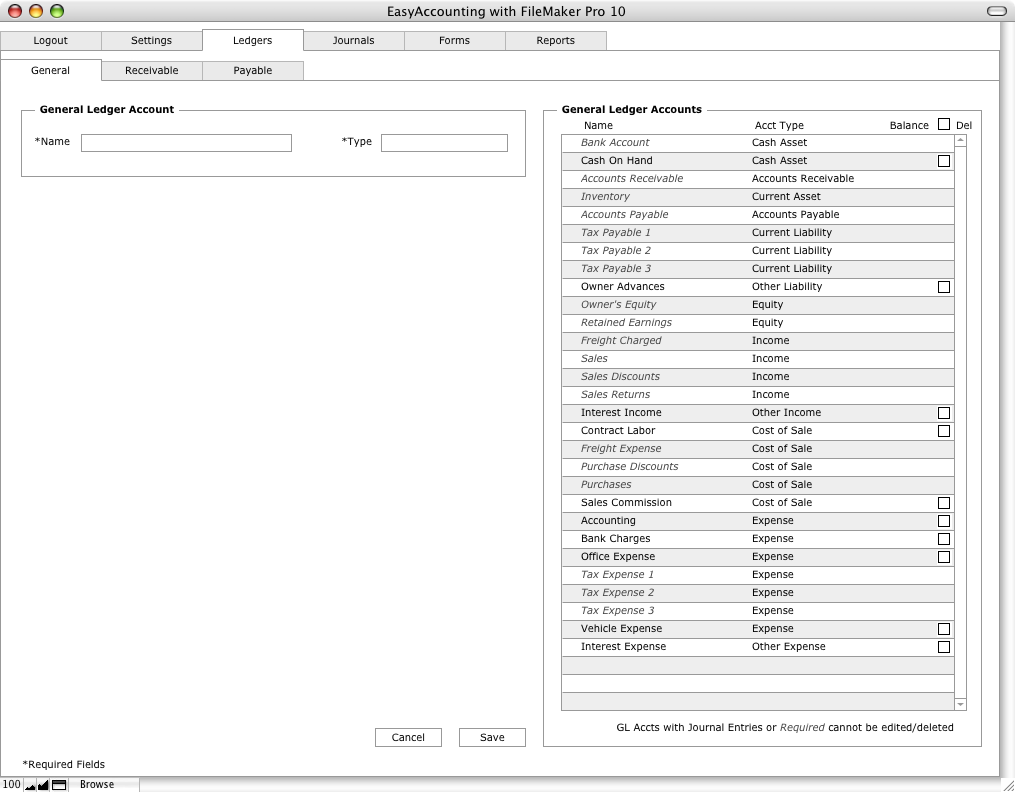Select the Bank Charges account name
Image resolution: width=1015 pixels, height=792 pixels.
pyautogui.click(x=616, y=539)
